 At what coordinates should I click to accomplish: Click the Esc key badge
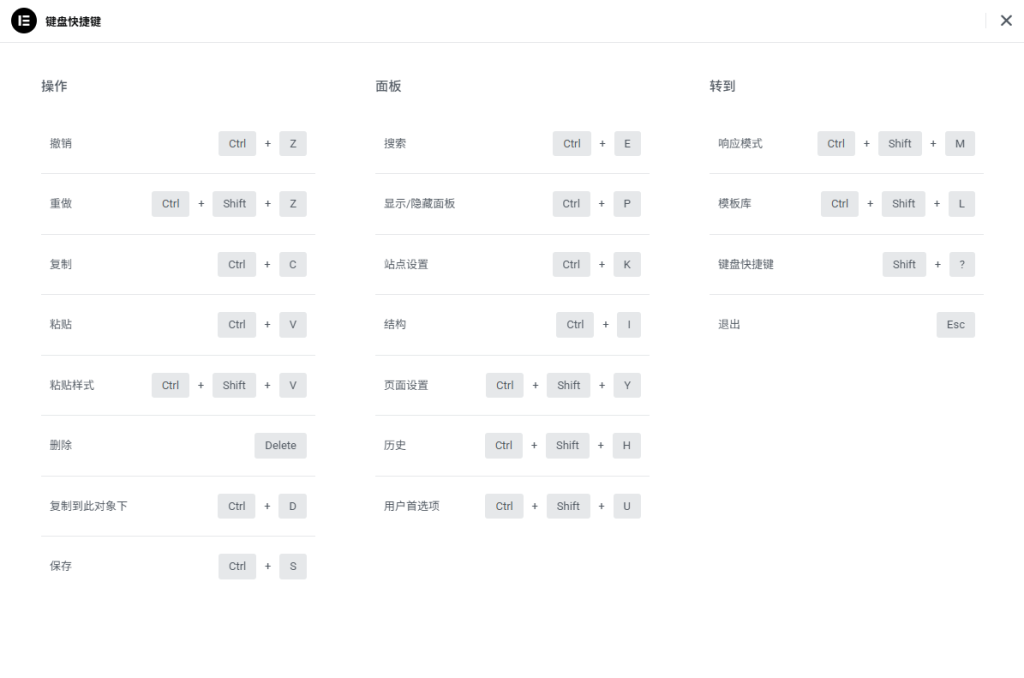pos(956,325)
